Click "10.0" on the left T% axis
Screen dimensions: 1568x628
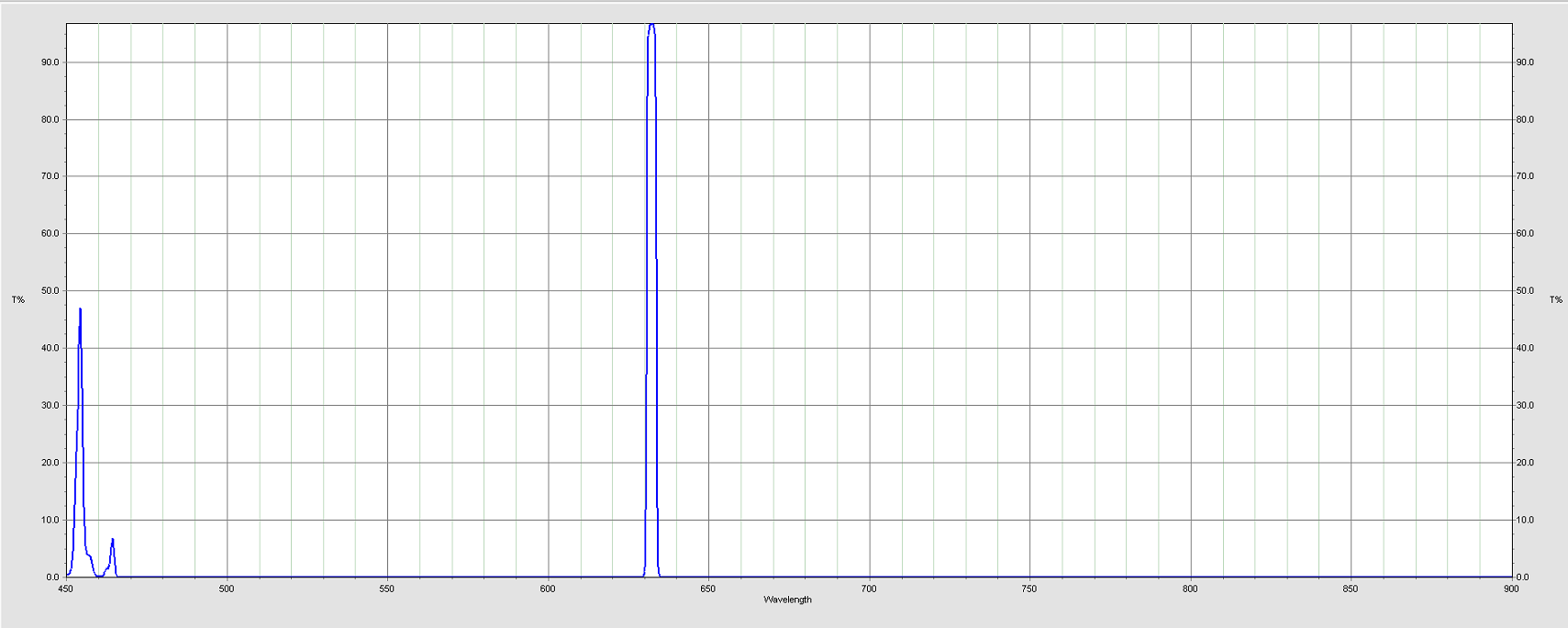tap(50, 520)
